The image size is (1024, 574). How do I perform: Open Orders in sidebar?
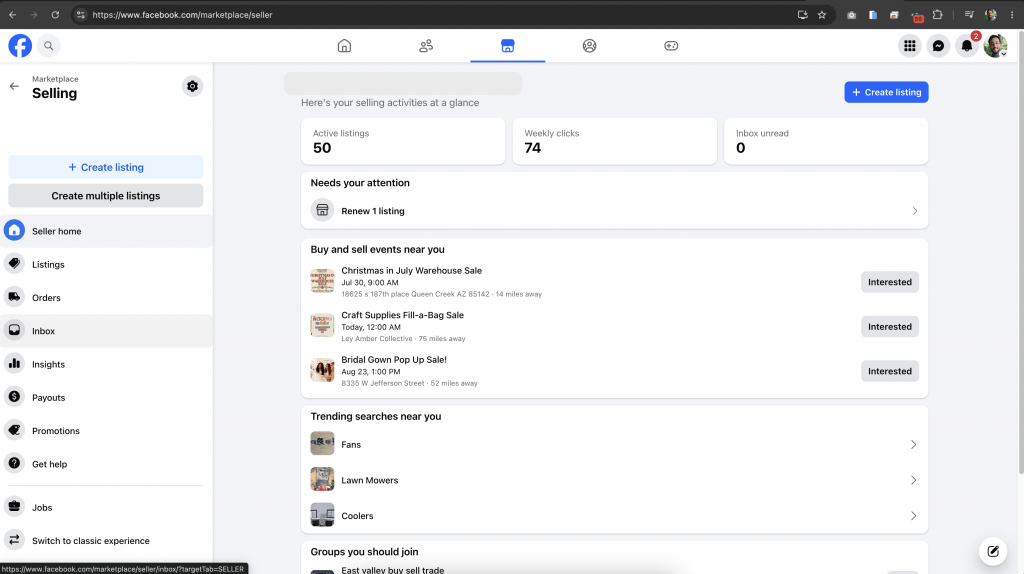(x=106, y=298)
